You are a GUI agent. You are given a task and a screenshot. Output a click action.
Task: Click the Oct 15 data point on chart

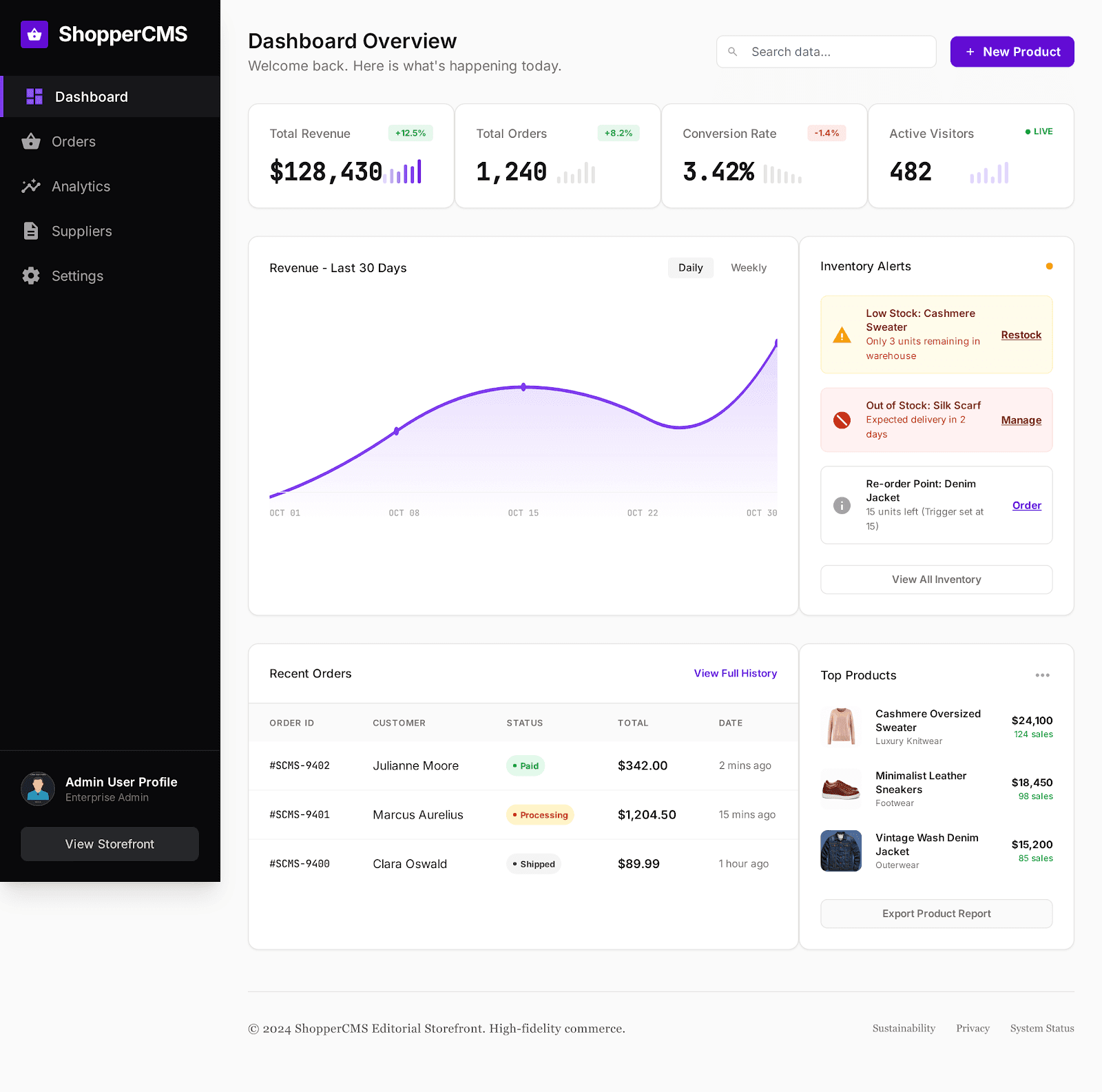click(523, 387)
